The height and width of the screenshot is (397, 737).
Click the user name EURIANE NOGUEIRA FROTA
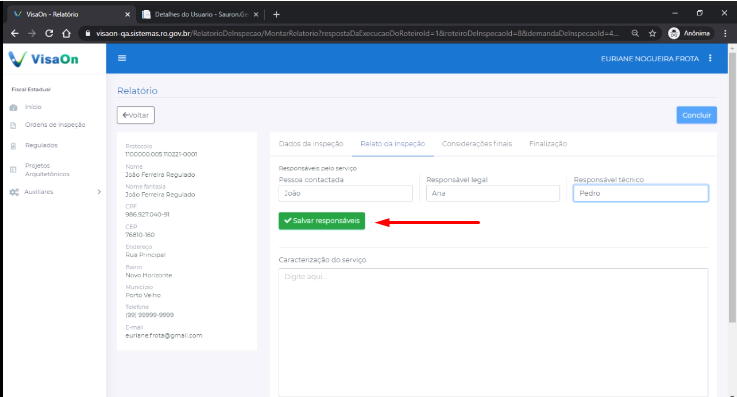point(650,59)
